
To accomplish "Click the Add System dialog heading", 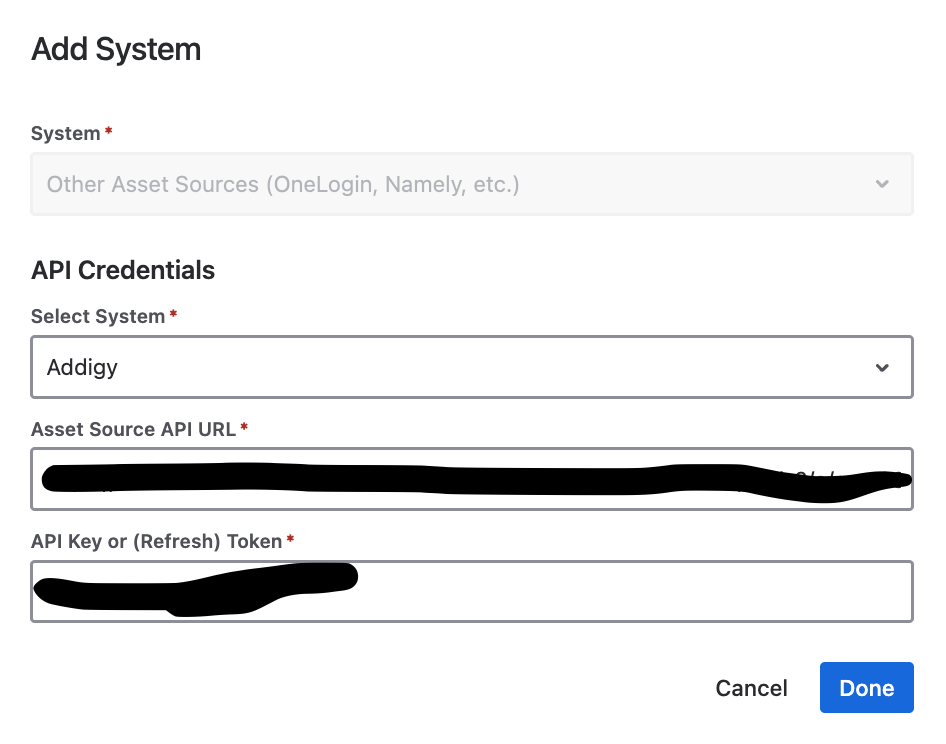I will 116,49.
